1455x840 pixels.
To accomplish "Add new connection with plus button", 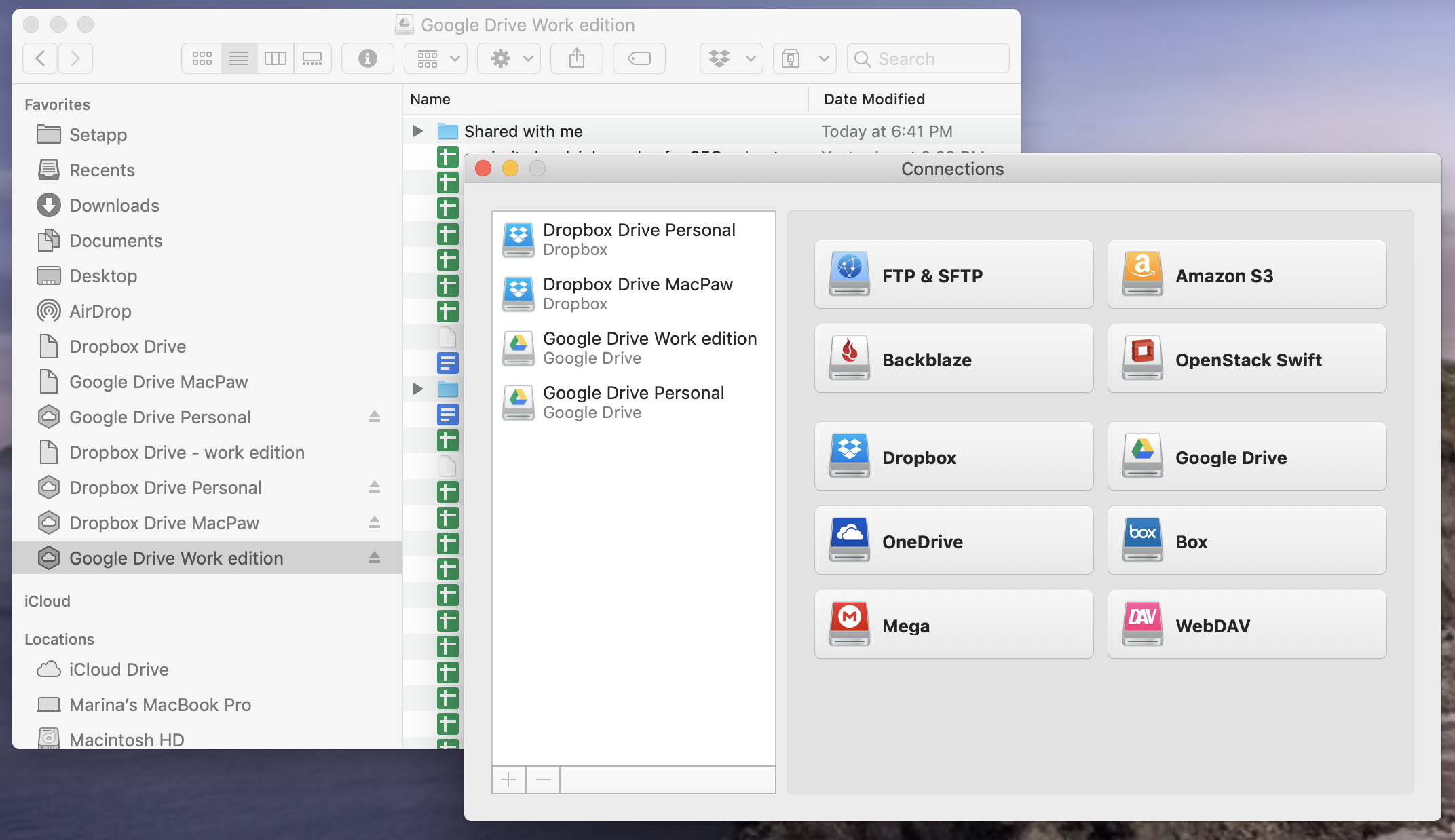I will tap(509, 780).
